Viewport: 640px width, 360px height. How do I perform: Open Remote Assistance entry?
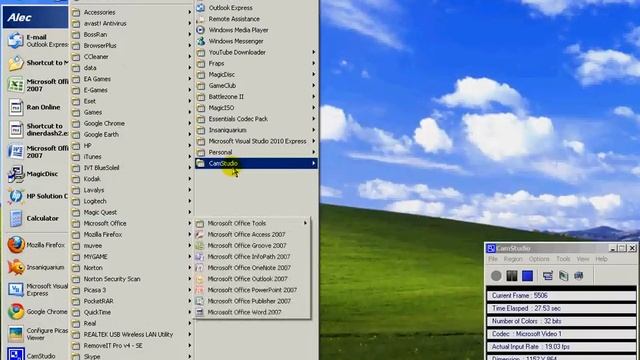click(x=256, y=19)
